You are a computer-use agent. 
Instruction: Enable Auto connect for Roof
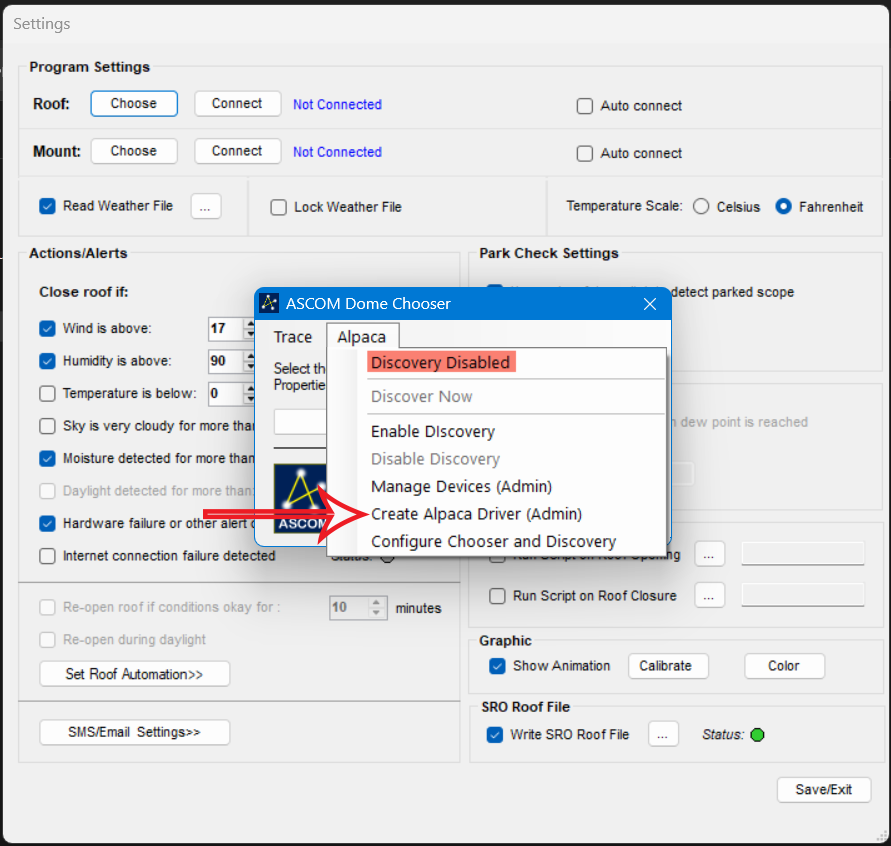(x=585, y=106)
